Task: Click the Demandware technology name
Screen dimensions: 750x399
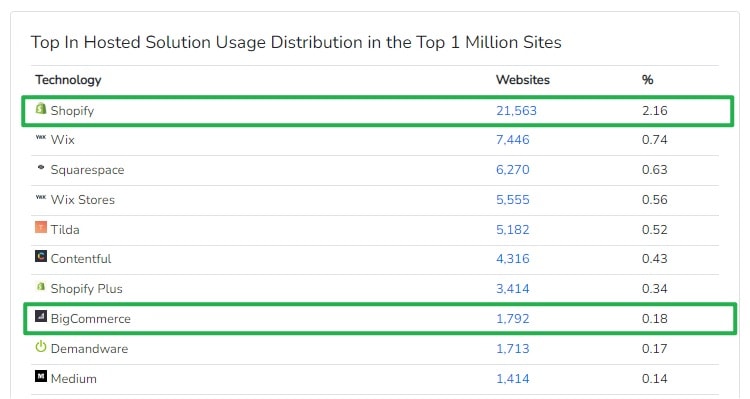Action: pos(89,349)
